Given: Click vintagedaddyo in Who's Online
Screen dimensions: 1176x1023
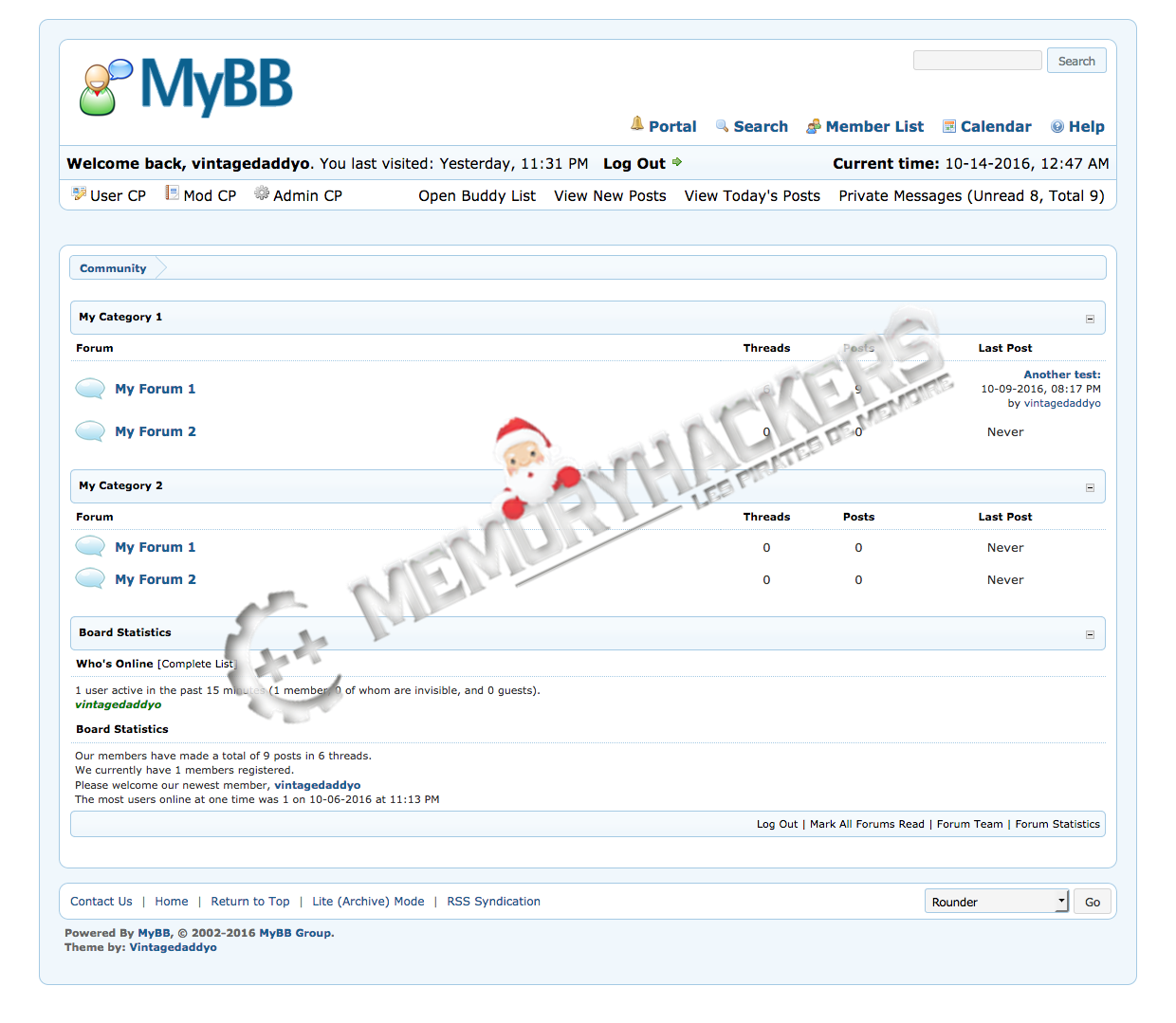Looking at the screenshot, I should point(119,704).
